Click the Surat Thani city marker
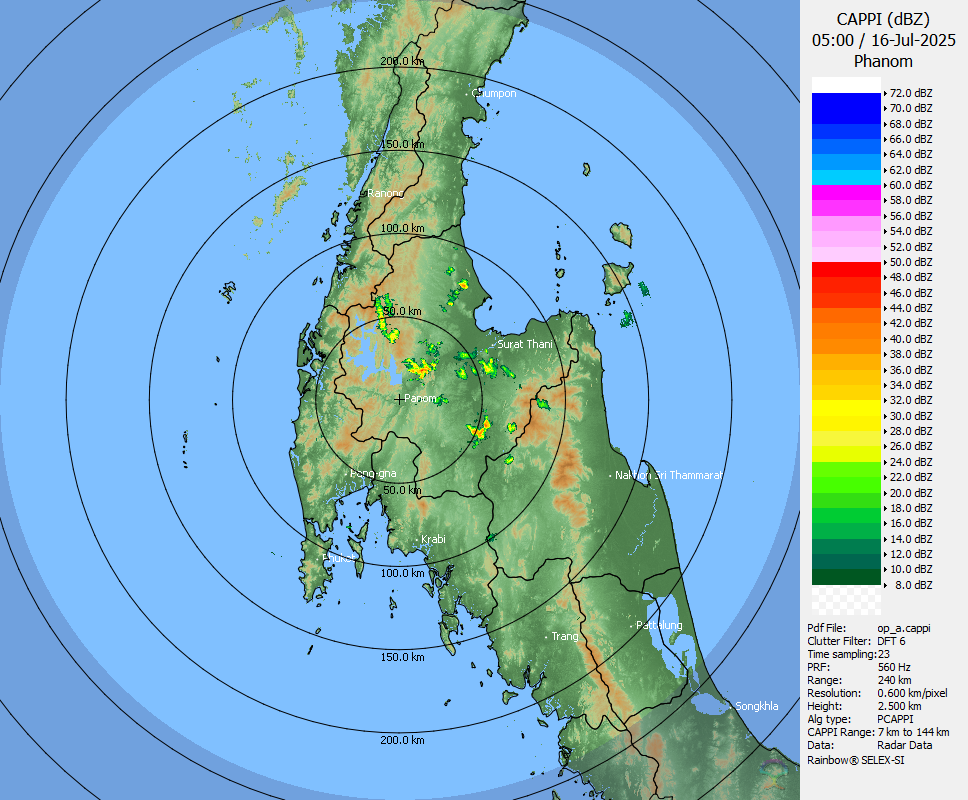Viewport: 968px width, 800px height. point(493,345)
